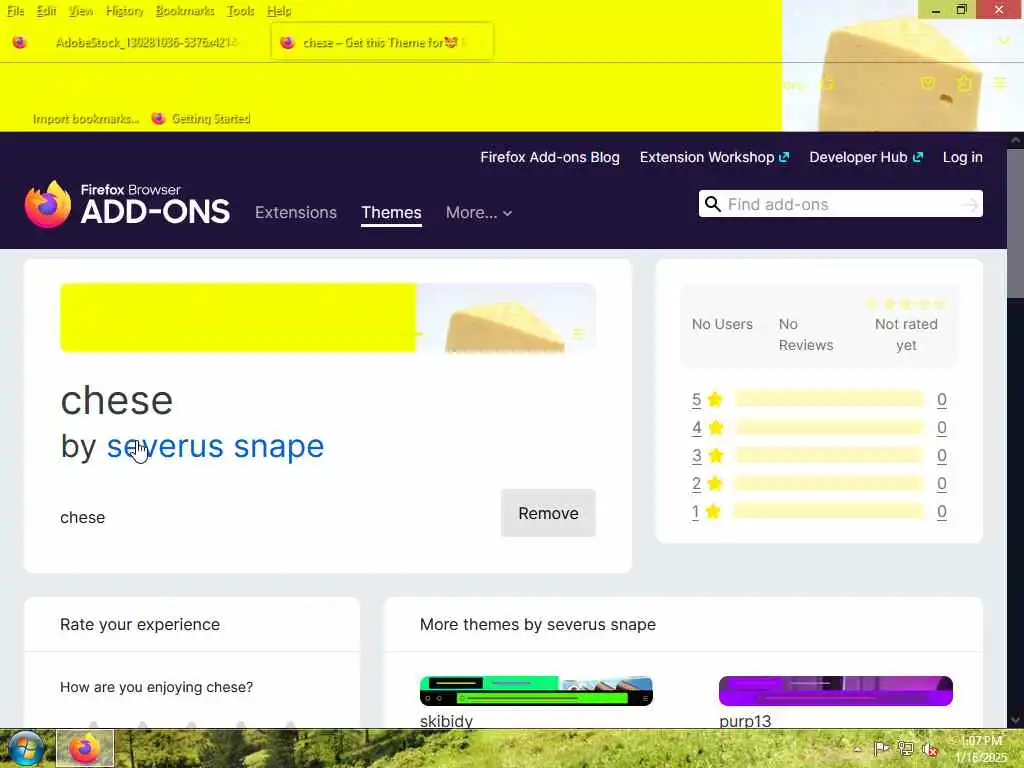The height and width of the screenshot is (768, 1024).
Task: Click the 5 star rating bar
Action: click(x=829, y=399)
